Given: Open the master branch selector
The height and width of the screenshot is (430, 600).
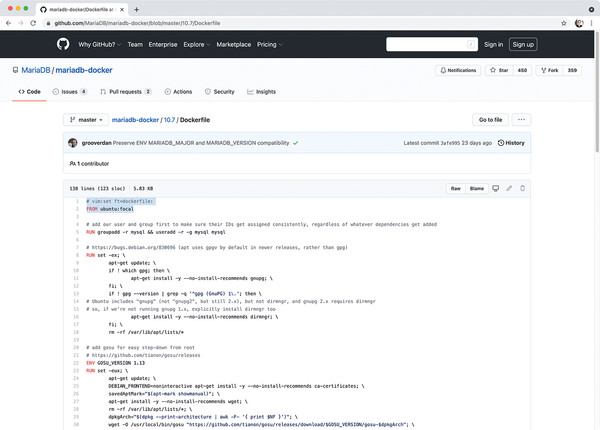Looking at the screenshot, I should [x=86, y=120].
